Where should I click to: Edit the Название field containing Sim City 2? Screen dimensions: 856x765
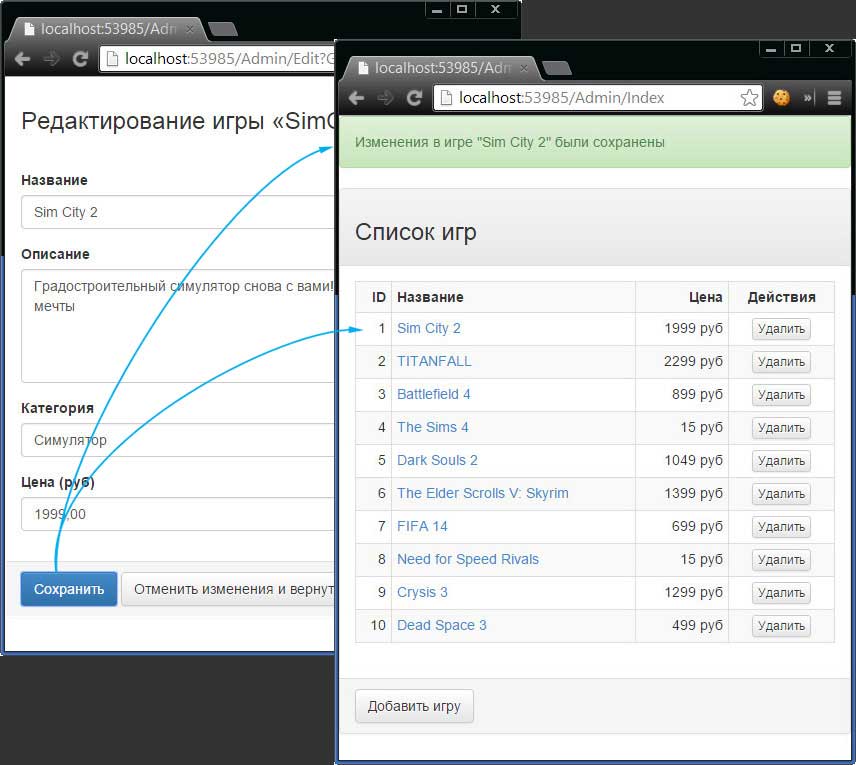(178, 212)
